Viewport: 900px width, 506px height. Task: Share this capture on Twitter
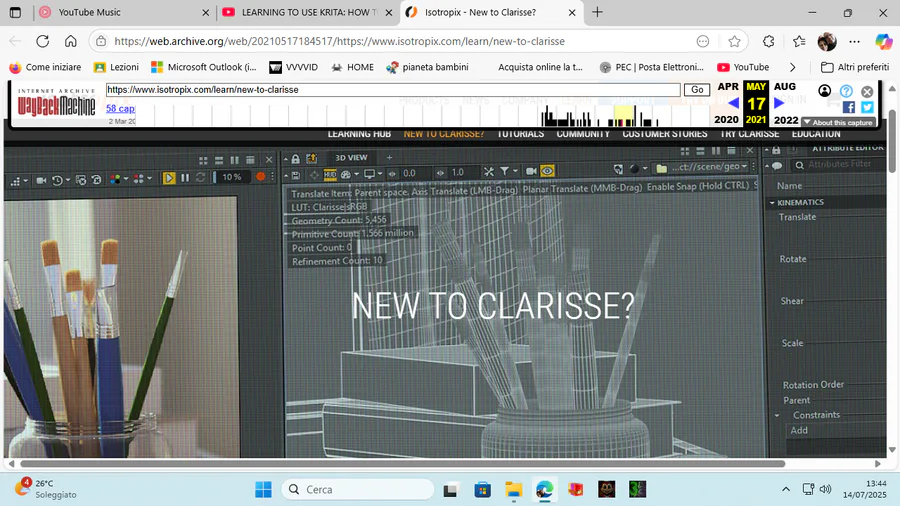(x=867, y=107)
